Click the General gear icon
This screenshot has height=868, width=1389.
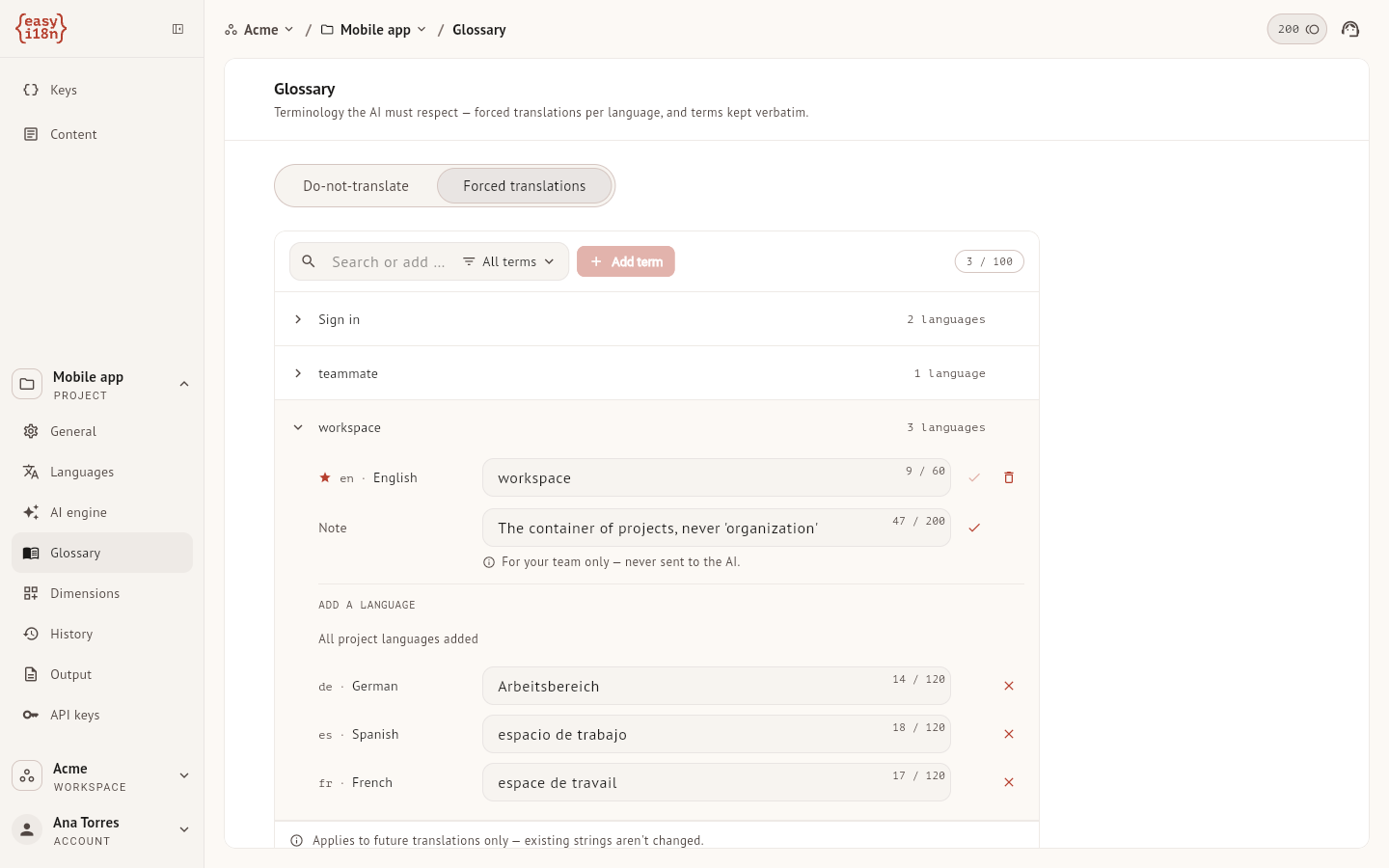[x=31, y=431]
